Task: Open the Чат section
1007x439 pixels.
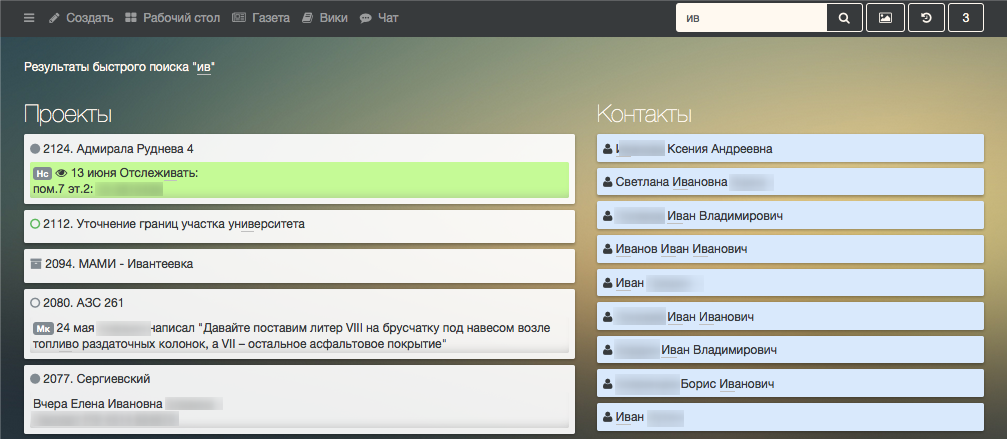Action: tap(379, 18)
